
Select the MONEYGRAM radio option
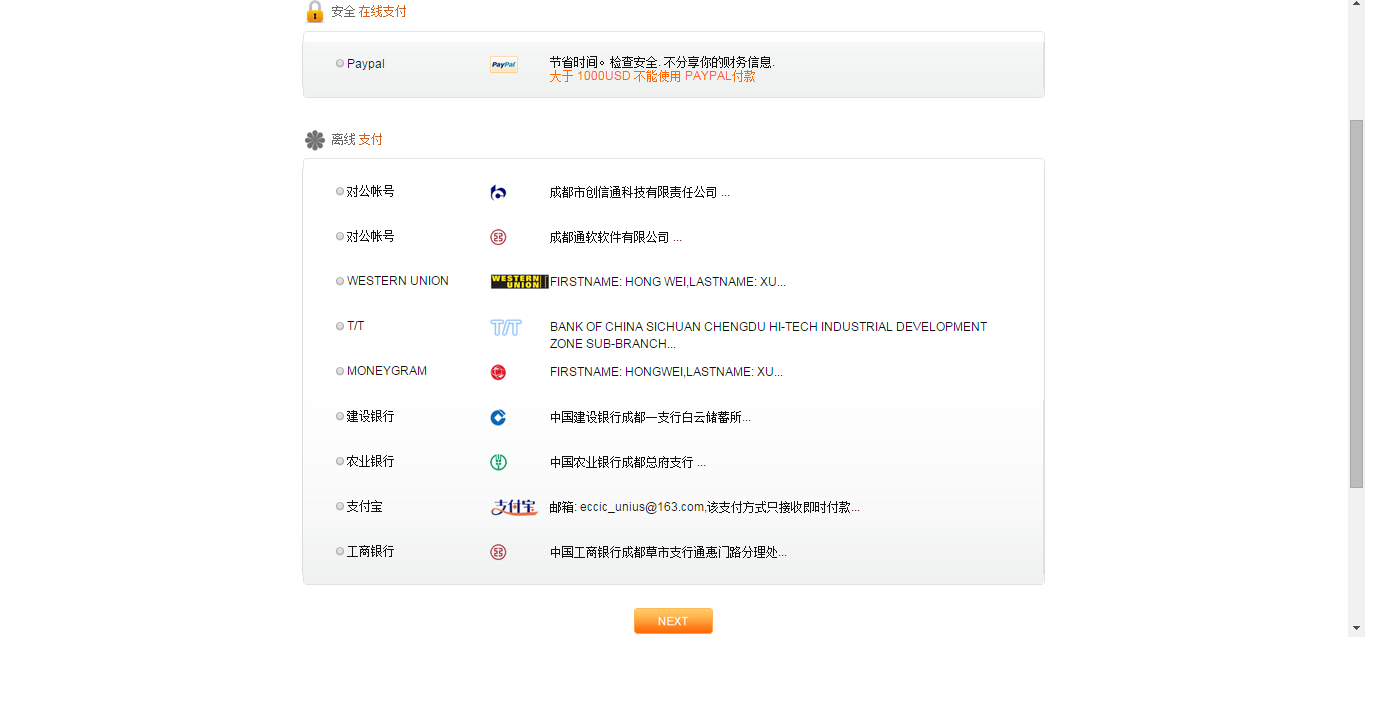point(340,371)
